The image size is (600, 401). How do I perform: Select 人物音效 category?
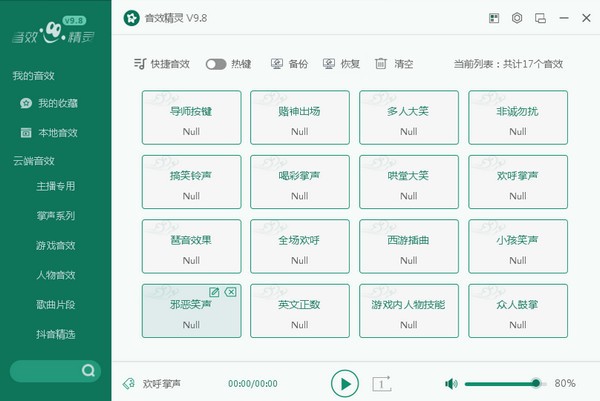(55, 275)
